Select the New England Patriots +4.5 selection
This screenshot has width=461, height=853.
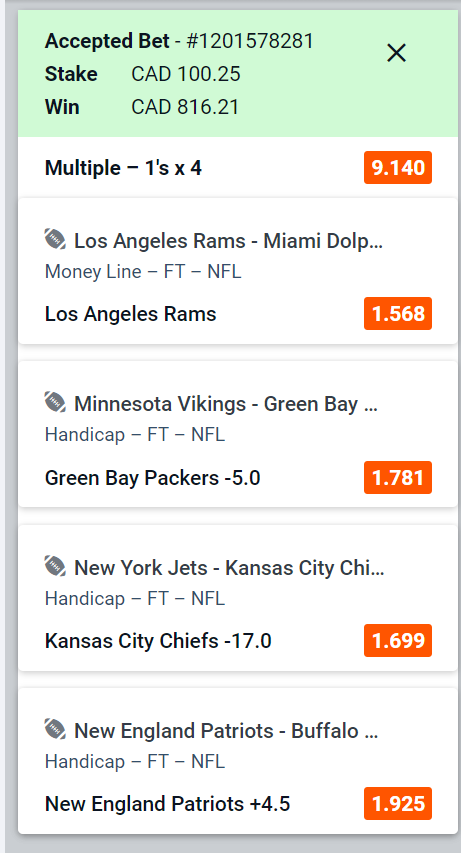point(167,804)
